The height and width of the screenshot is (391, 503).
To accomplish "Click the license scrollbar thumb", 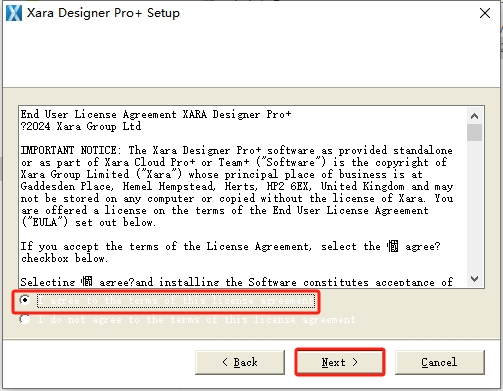I will point(474,132).
